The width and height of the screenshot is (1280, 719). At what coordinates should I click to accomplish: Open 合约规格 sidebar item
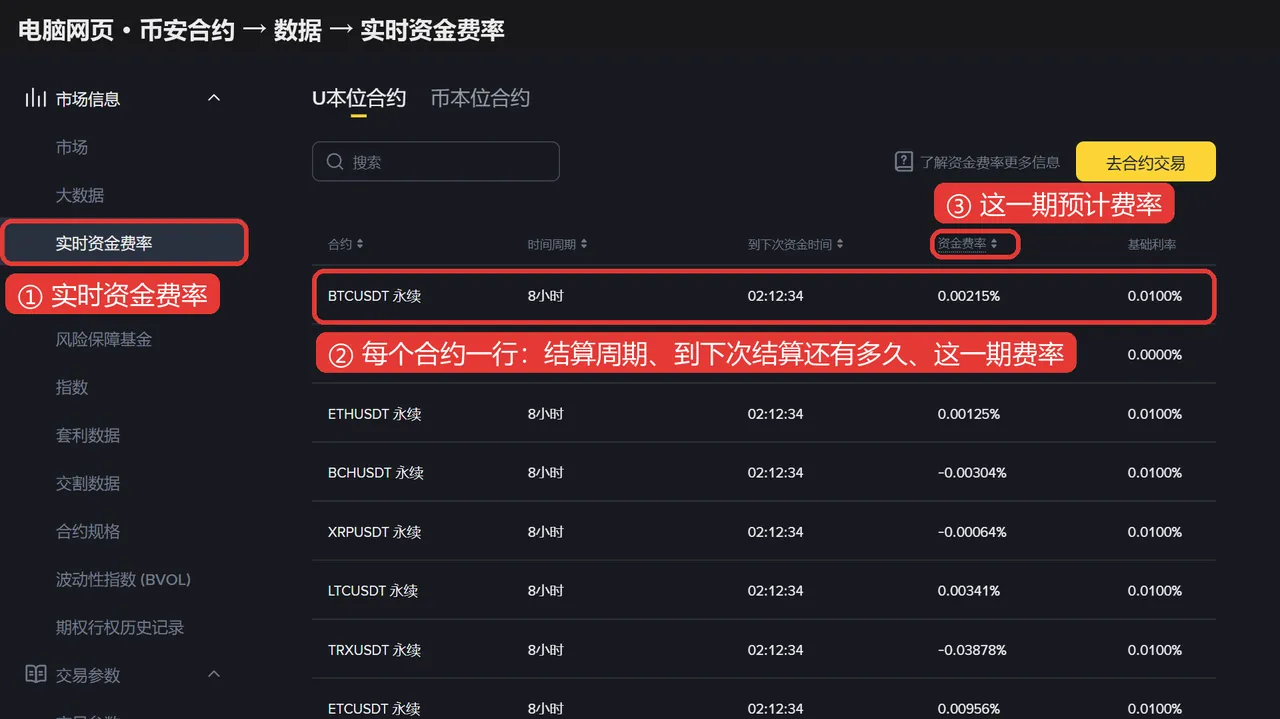[x=88, y=531]
